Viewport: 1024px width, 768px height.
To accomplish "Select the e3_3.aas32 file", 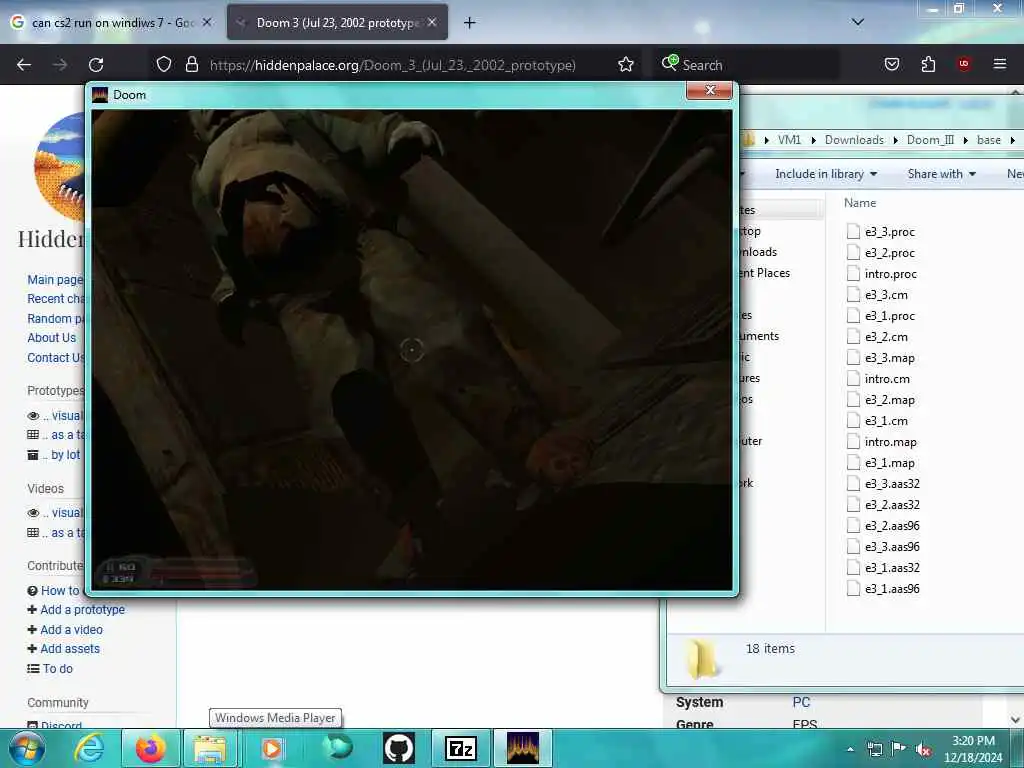I will (892, 484).
